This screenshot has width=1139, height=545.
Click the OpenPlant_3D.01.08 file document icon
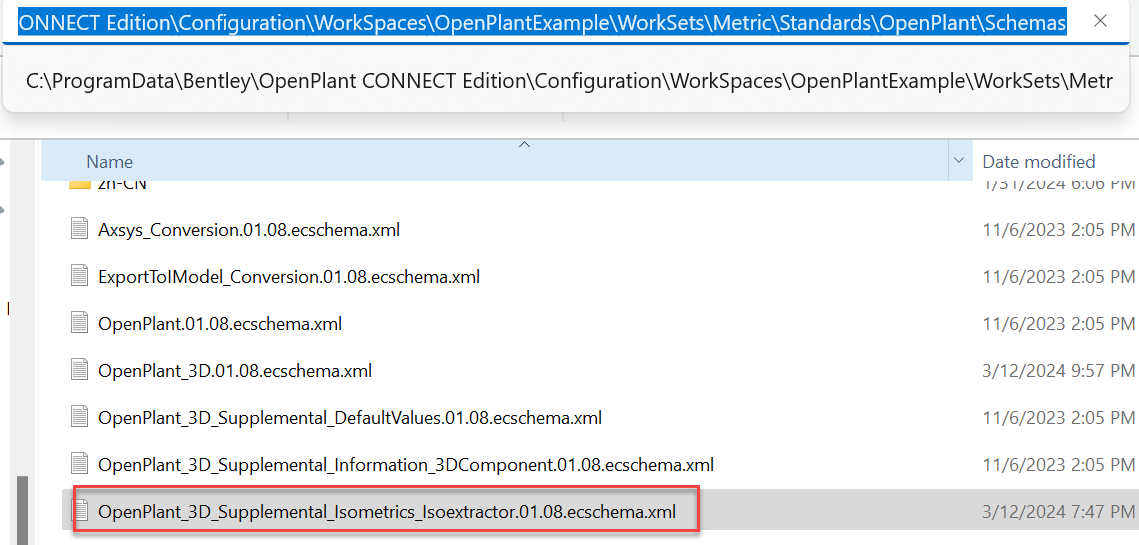(x=79, y=371)
